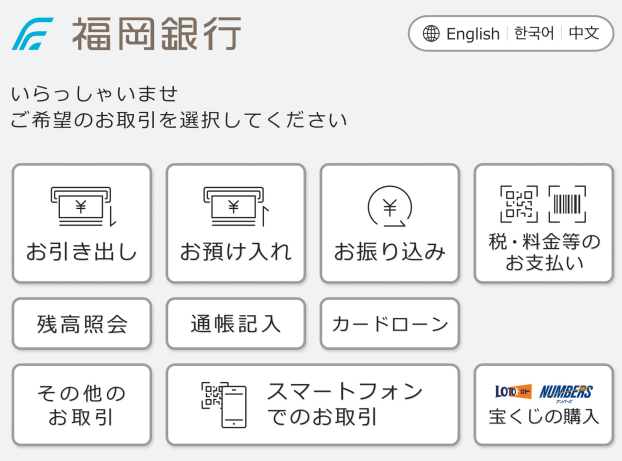Click the yen transfer circle icon
This screenshot has width=622, height=461.
(390, 206)
